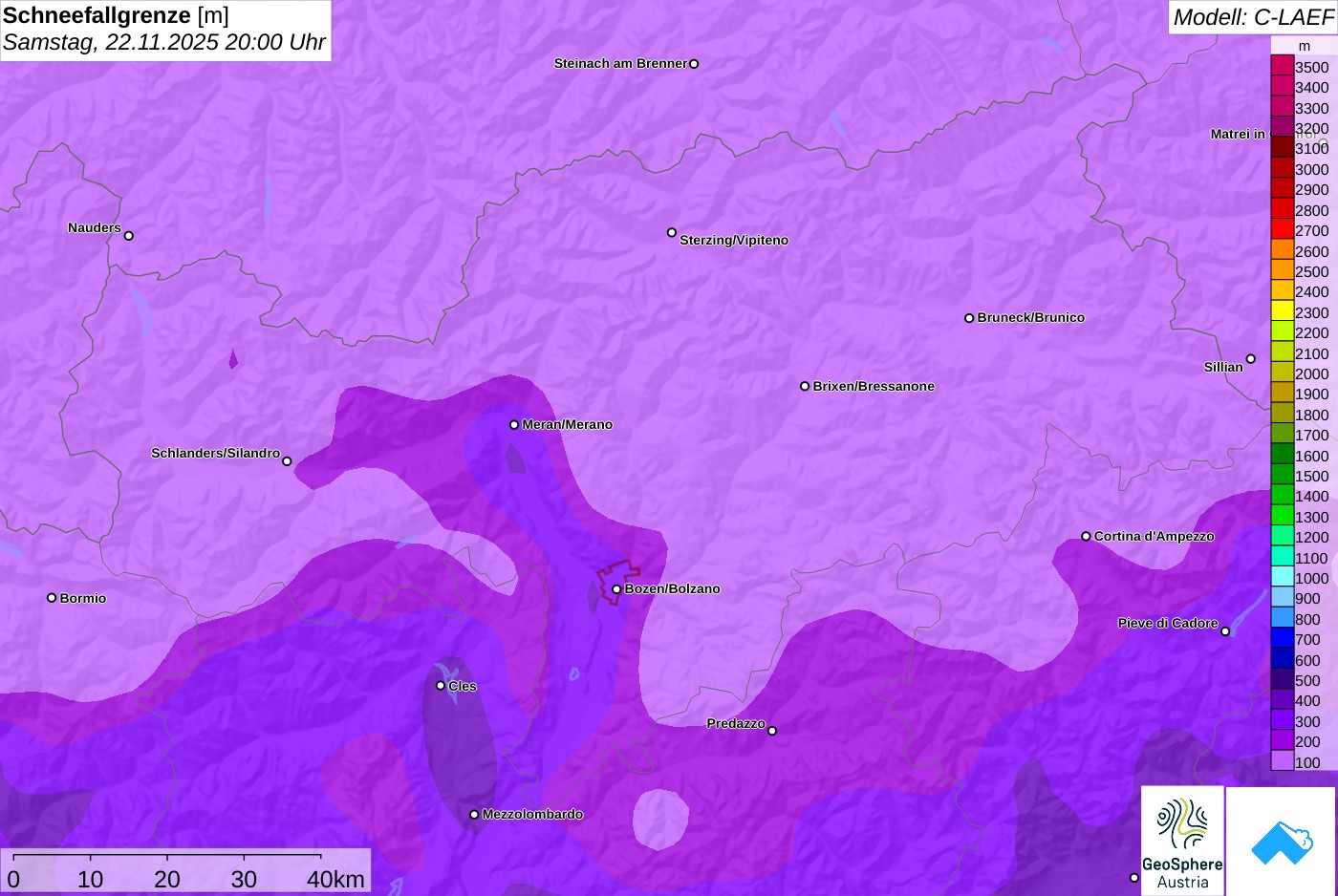Select the Schlanders/Silandro marker dot

point(287,461)
